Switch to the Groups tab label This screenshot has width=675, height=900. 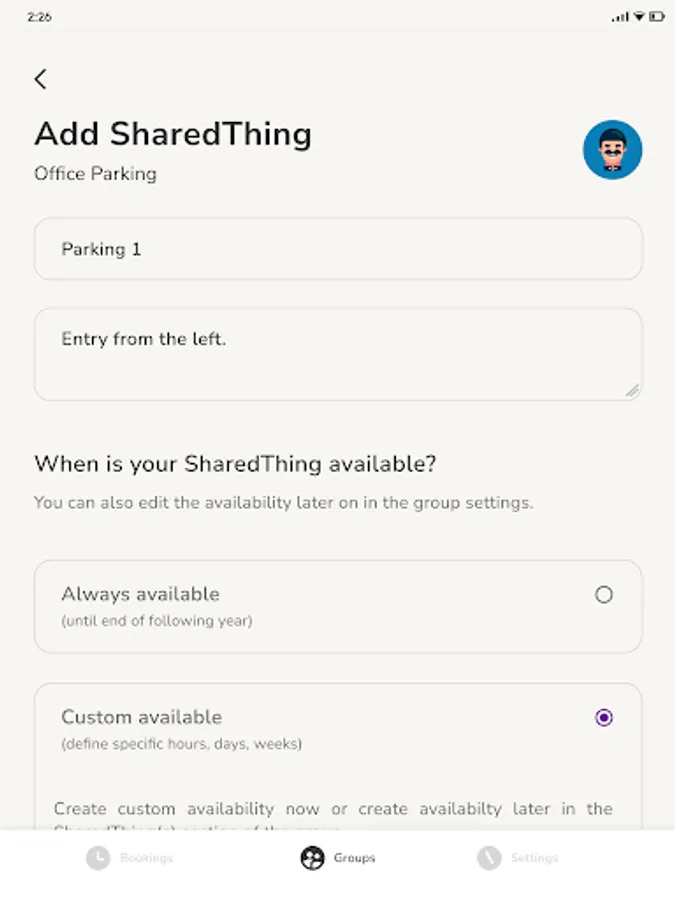pos(354,858)
